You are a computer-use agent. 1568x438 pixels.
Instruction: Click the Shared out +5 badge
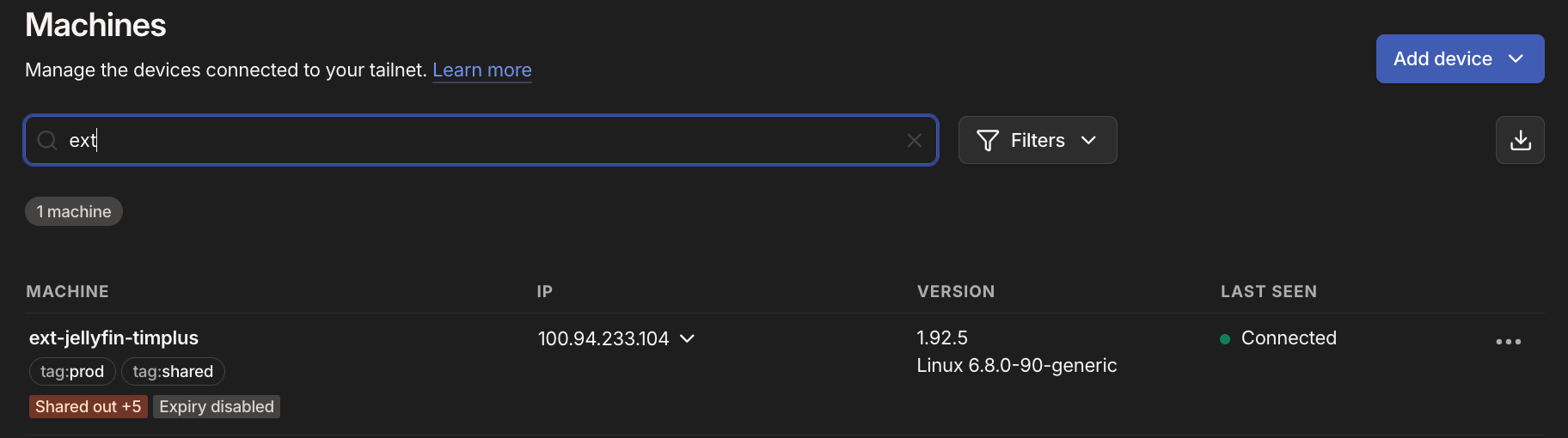click(x=88, y=406)
